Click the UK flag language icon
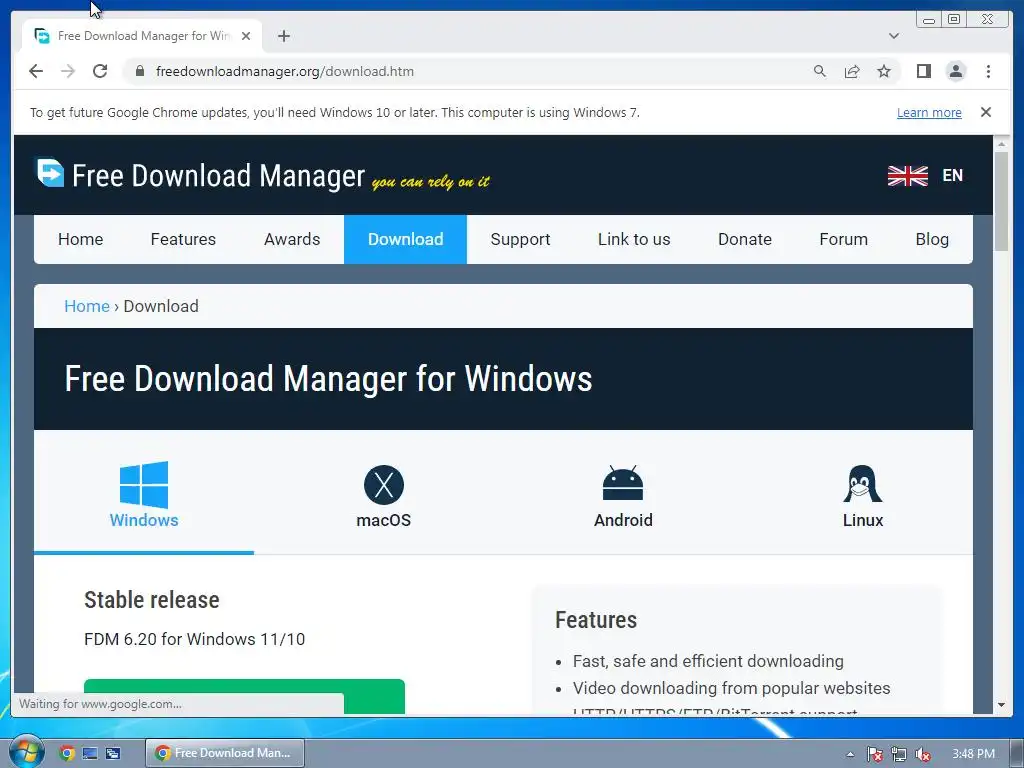This screenshot has width=1024, height=768. click(x=908, y=176)
